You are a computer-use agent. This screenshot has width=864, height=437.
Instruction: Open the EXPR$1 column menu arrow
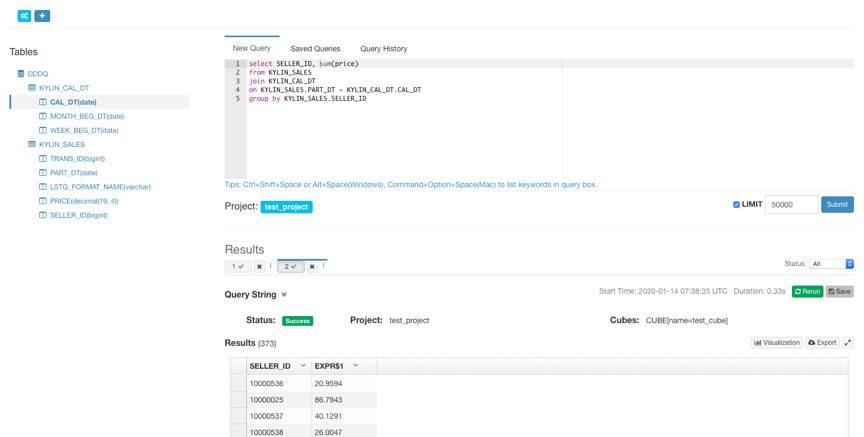tap(356, 366)
